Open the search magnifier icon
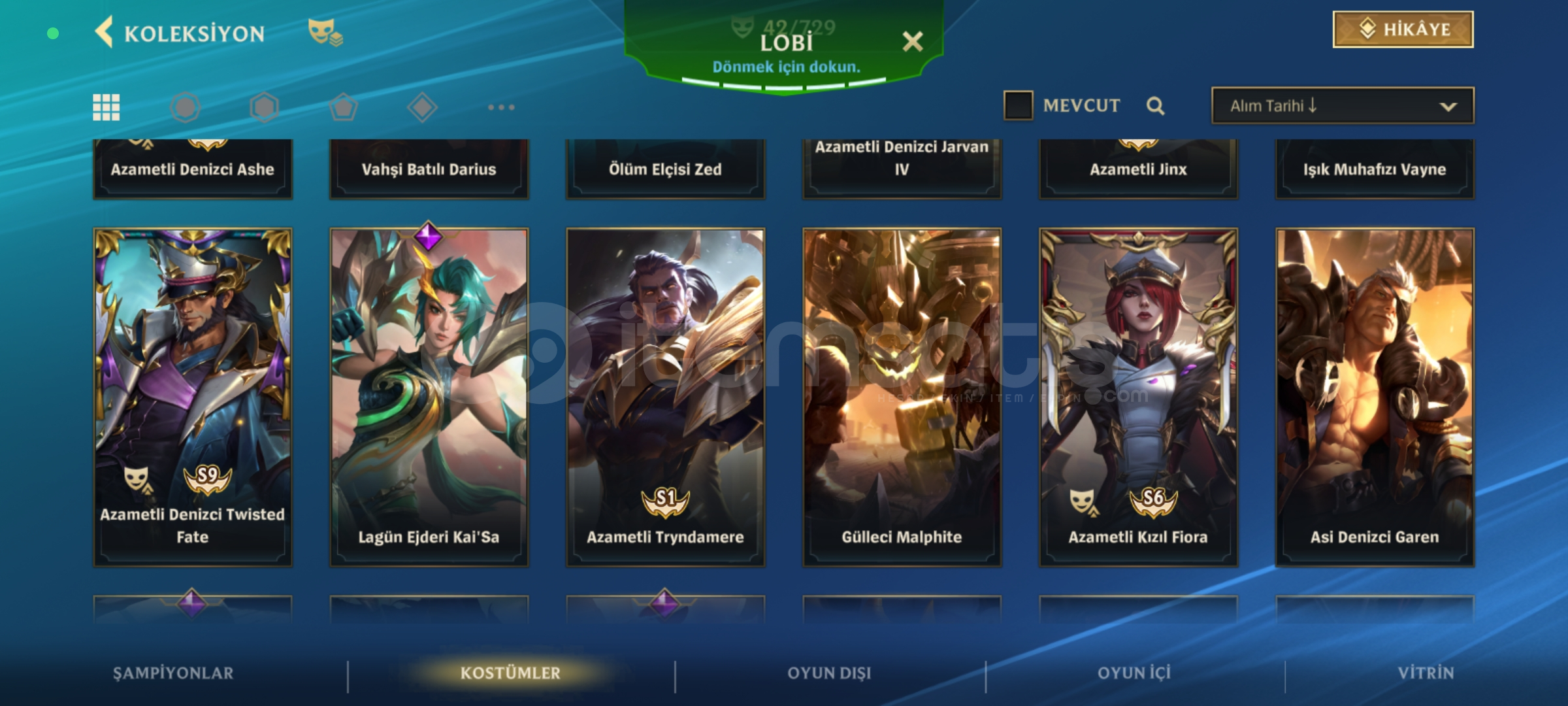 (1155, 106)
